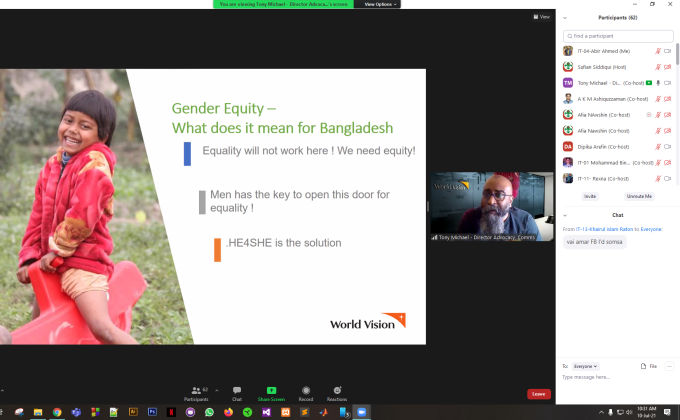Launch Firefox from the taskbar
Image resolution: width=680 pixels, height=420 pixels.
tap(228, 412)
